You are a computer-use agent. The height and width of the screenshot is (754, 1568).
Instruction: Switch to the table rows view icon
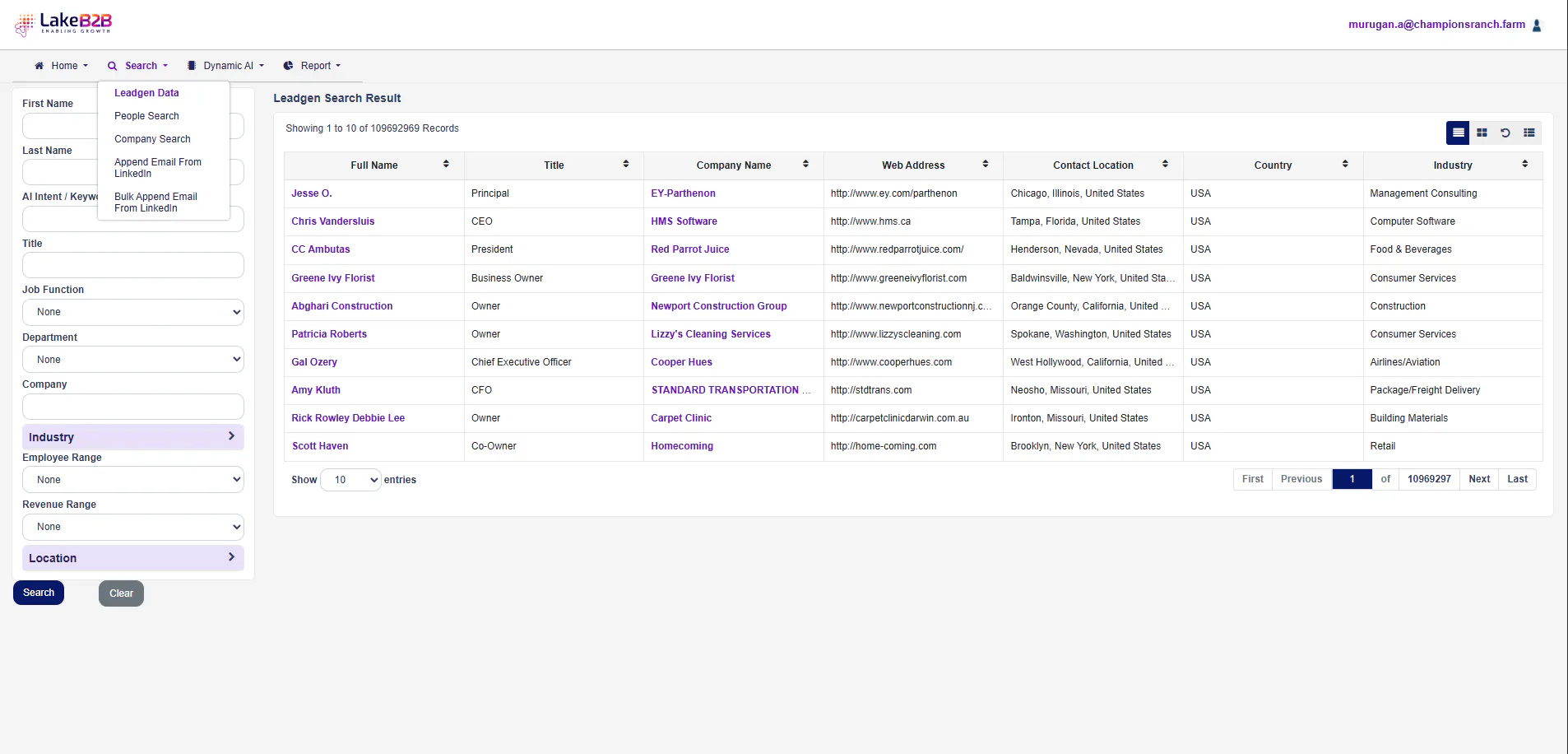pos(1459,133)
